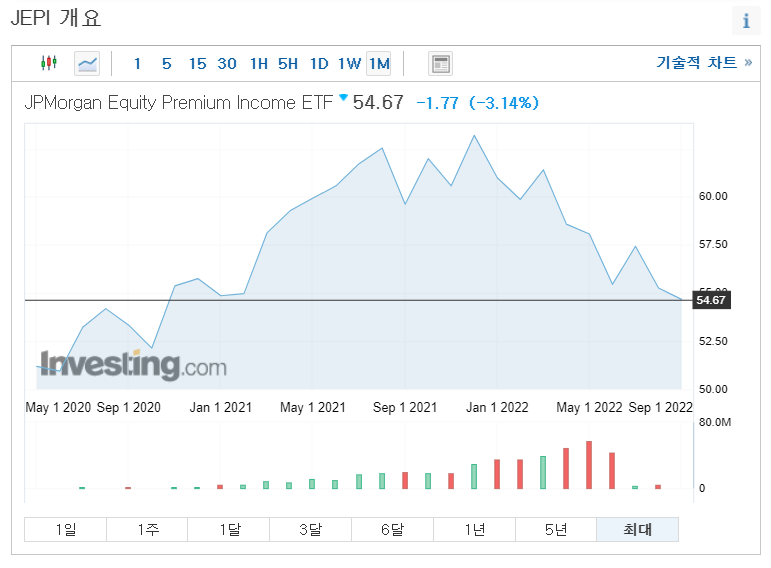Image resolution: width=771 pixels, height=568 pixels.
Task: Choose the 1D interval
Action: (319, 63)
